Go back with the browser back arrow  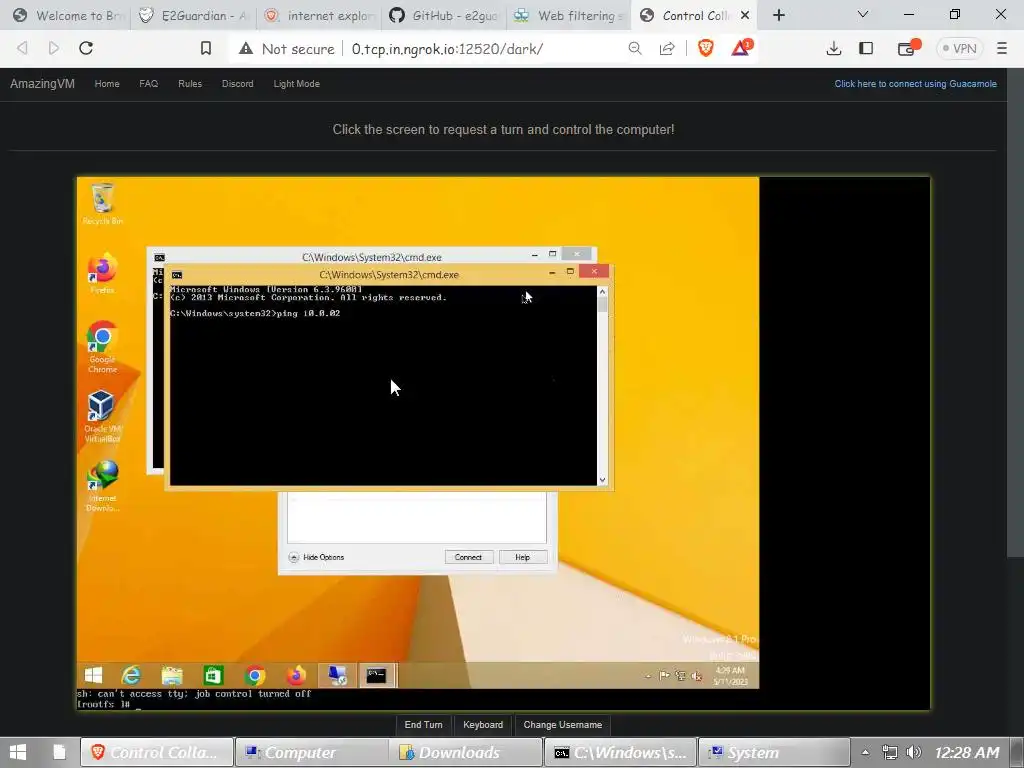tap(22, 48)
